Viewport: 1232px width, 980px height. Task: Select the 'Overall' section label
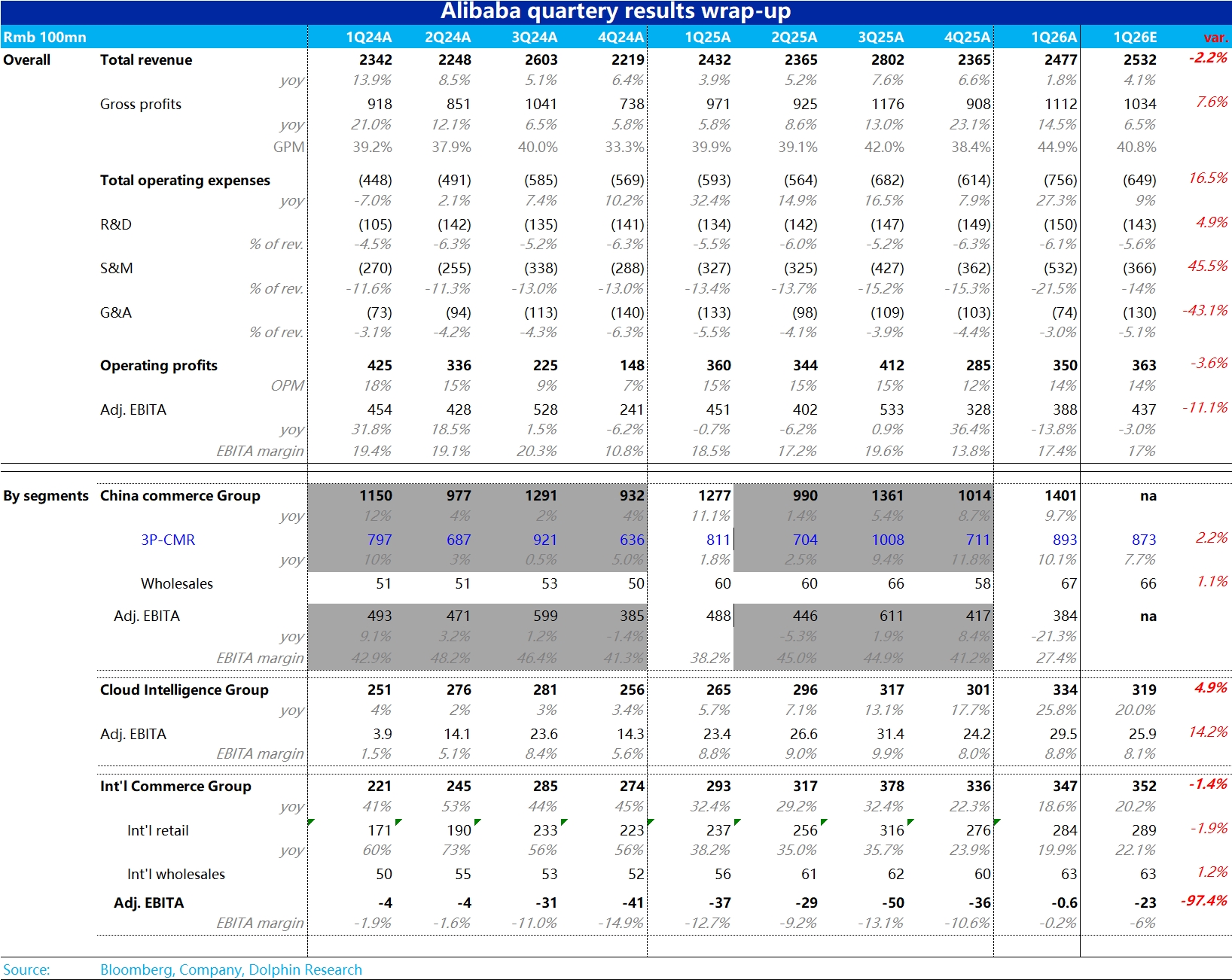[x=27, y=59]
